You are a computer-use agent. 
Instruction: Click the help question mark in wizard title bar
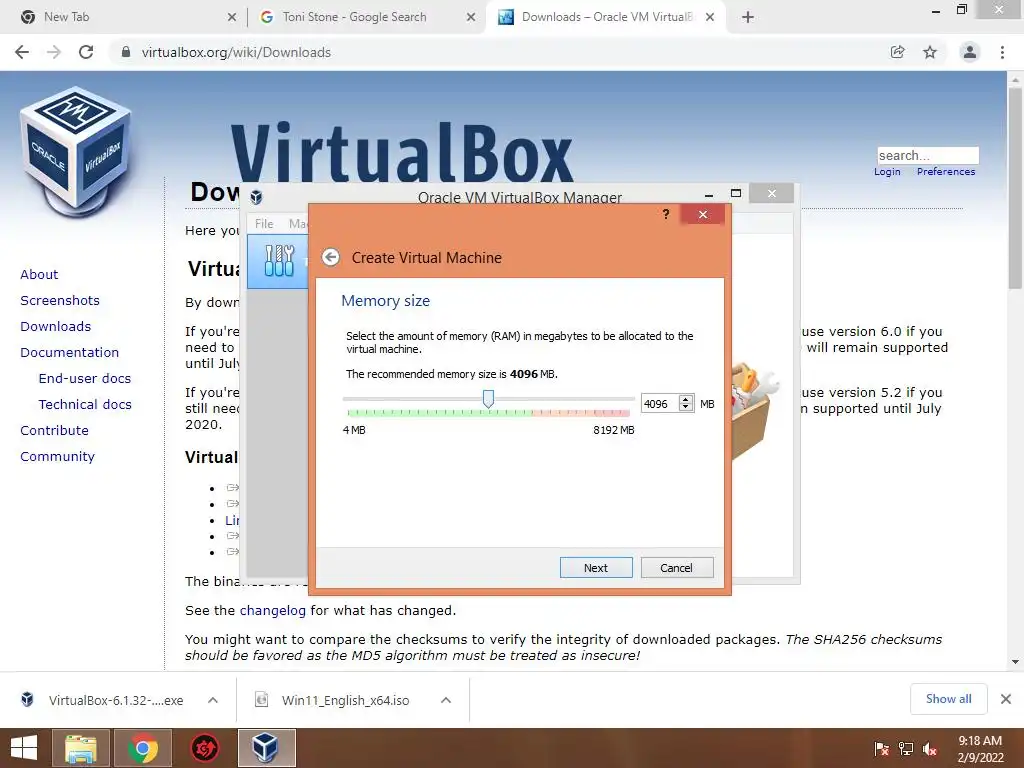[x=665, y=214]
